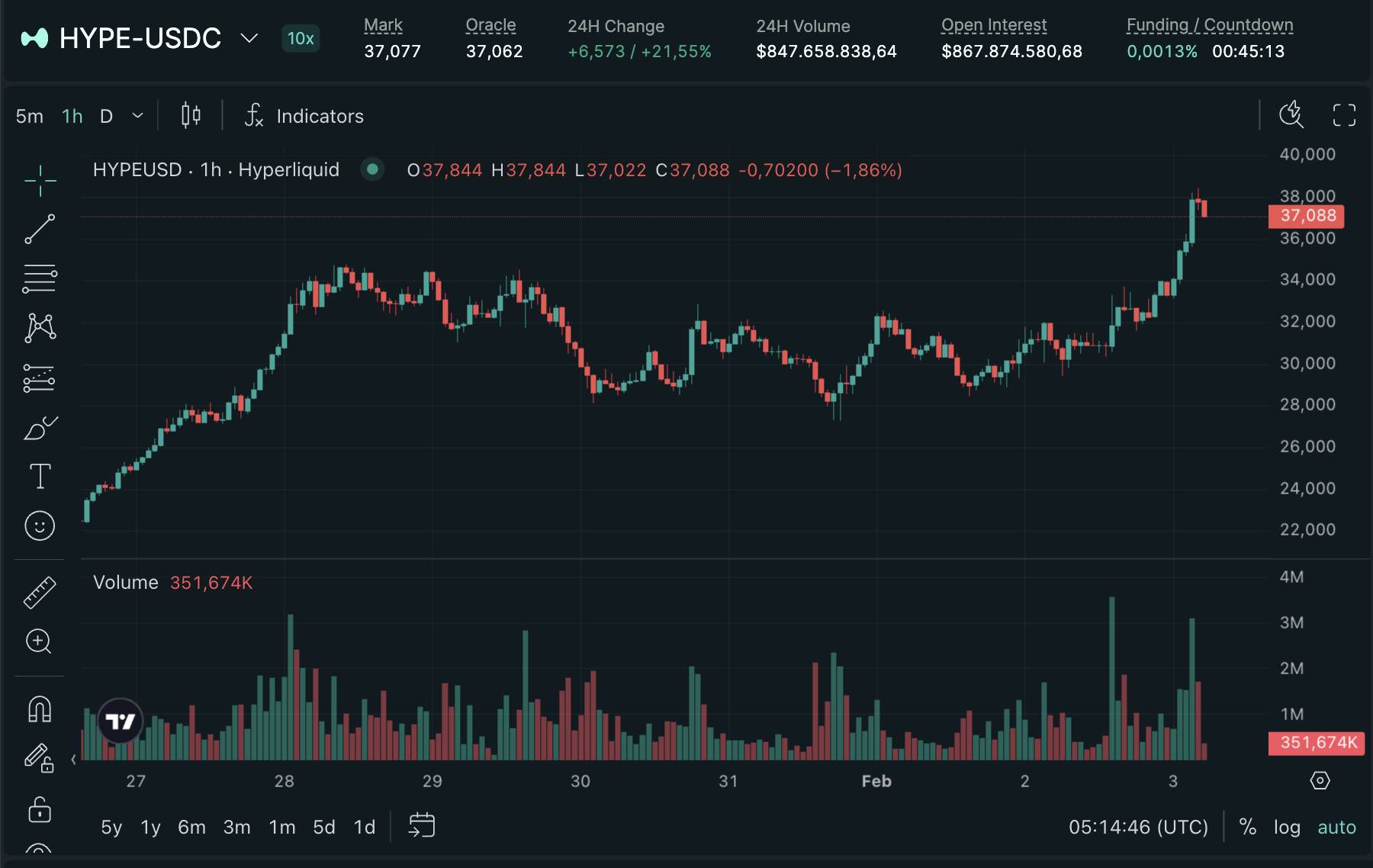Select the Text annotation tool
Image resolution: width=1373 pixels, height=868 pixels.
click(40, 477)
